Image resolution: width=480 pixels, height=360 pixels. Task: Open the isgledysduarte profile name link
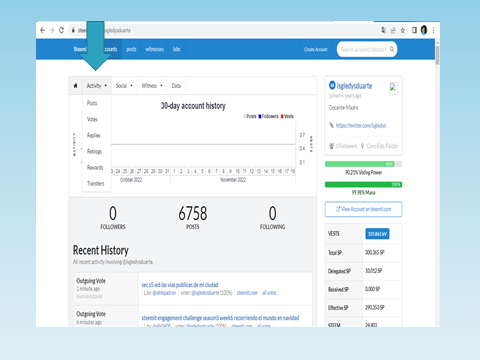354,86
